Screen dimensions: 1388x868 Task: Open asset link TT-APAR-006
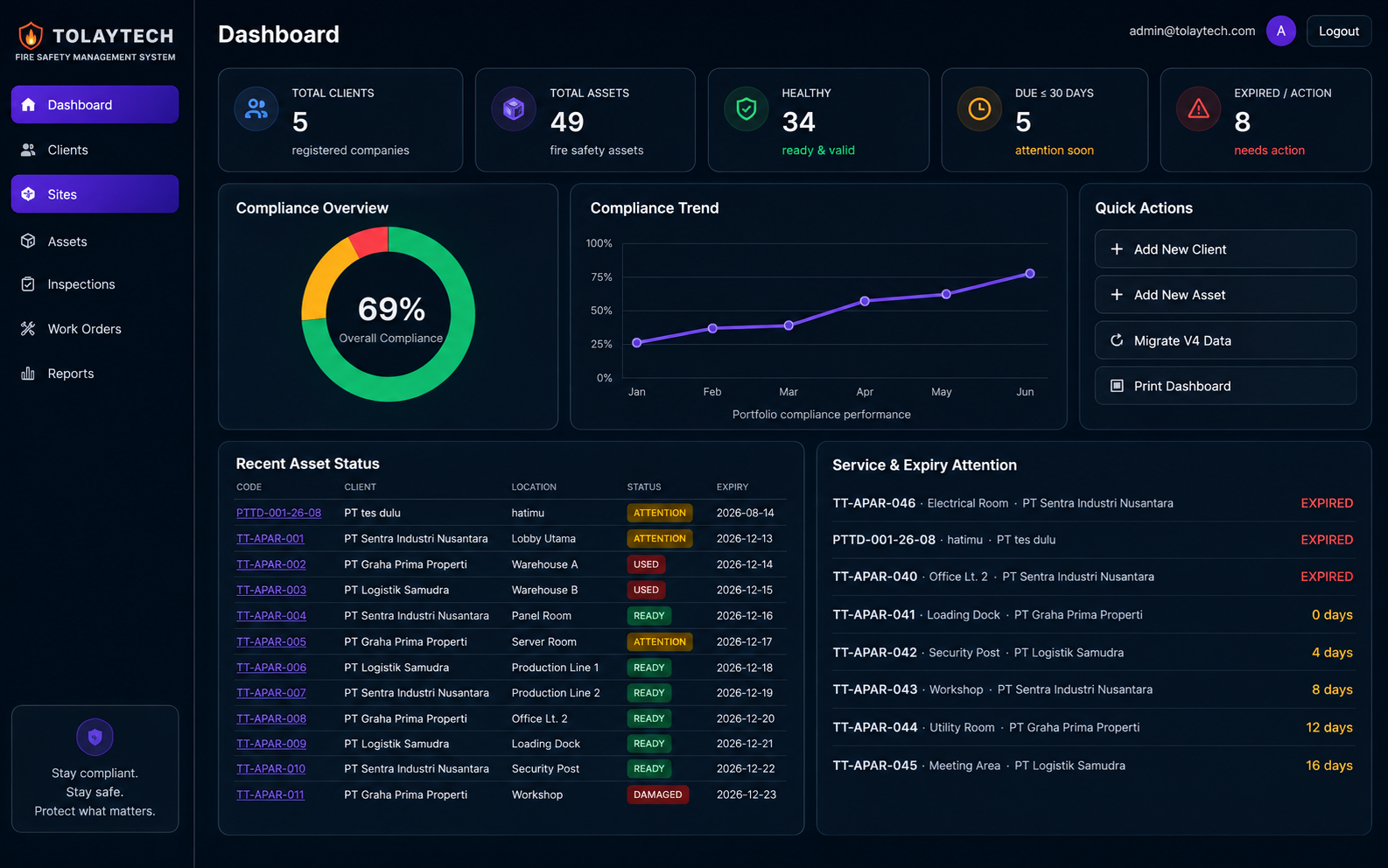[271, 668]
